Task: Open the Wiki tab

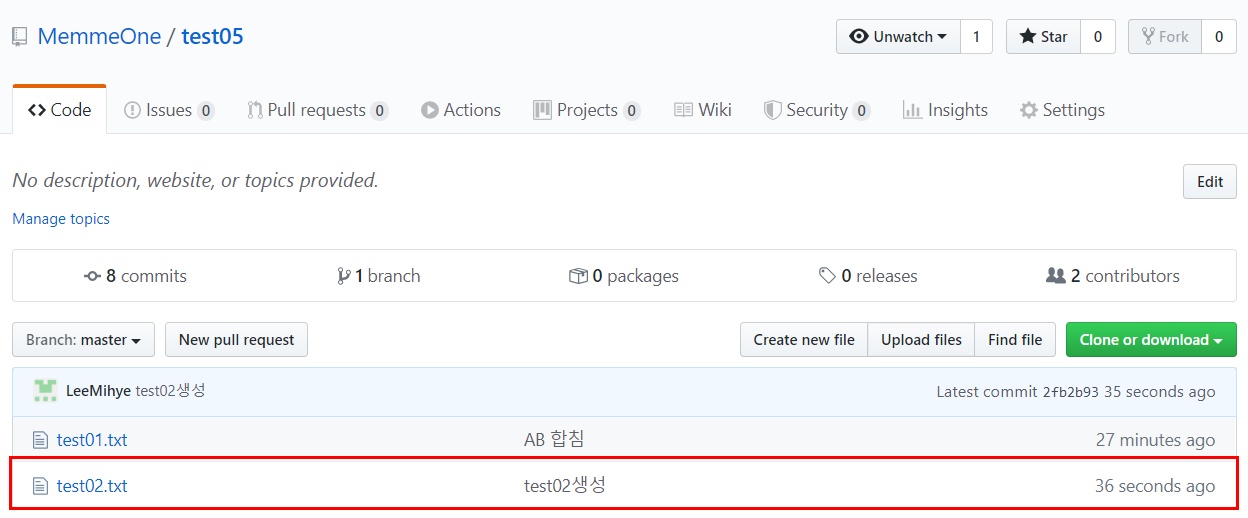Action: [702, 110]
